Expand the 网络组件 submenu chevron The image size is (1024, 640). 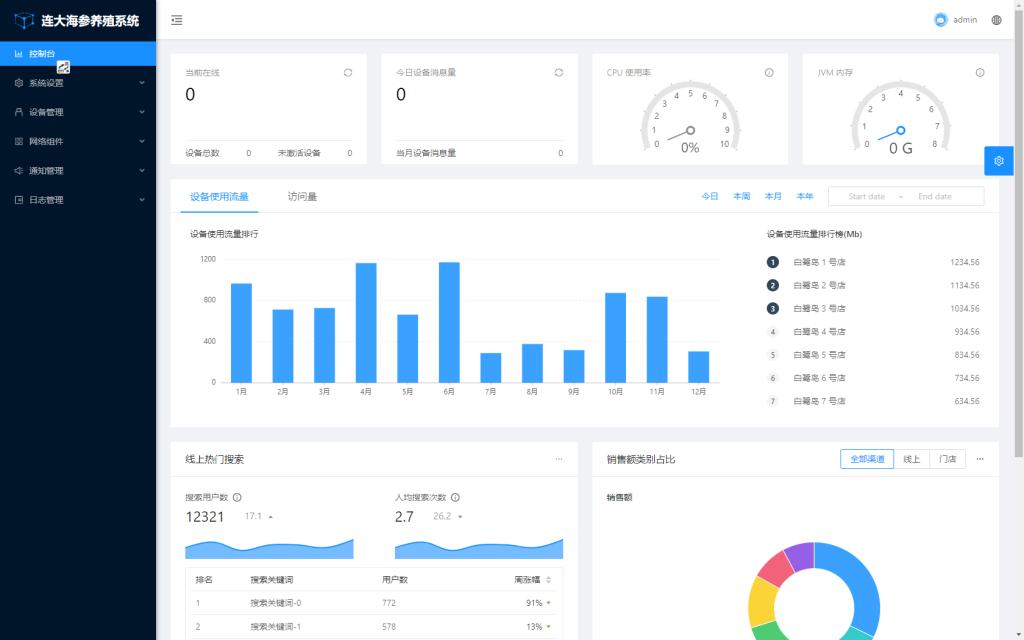coord(142,141)
